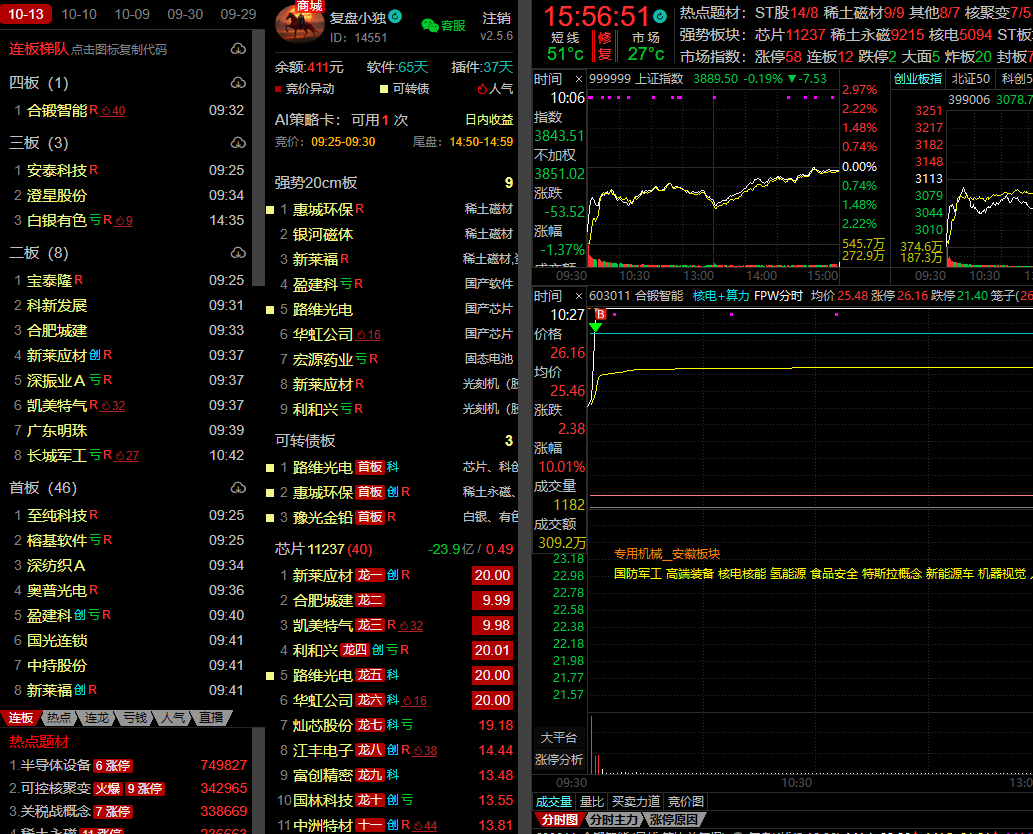
Task: Toggle the 人气 flame legend filter
Action: [481, 89]
